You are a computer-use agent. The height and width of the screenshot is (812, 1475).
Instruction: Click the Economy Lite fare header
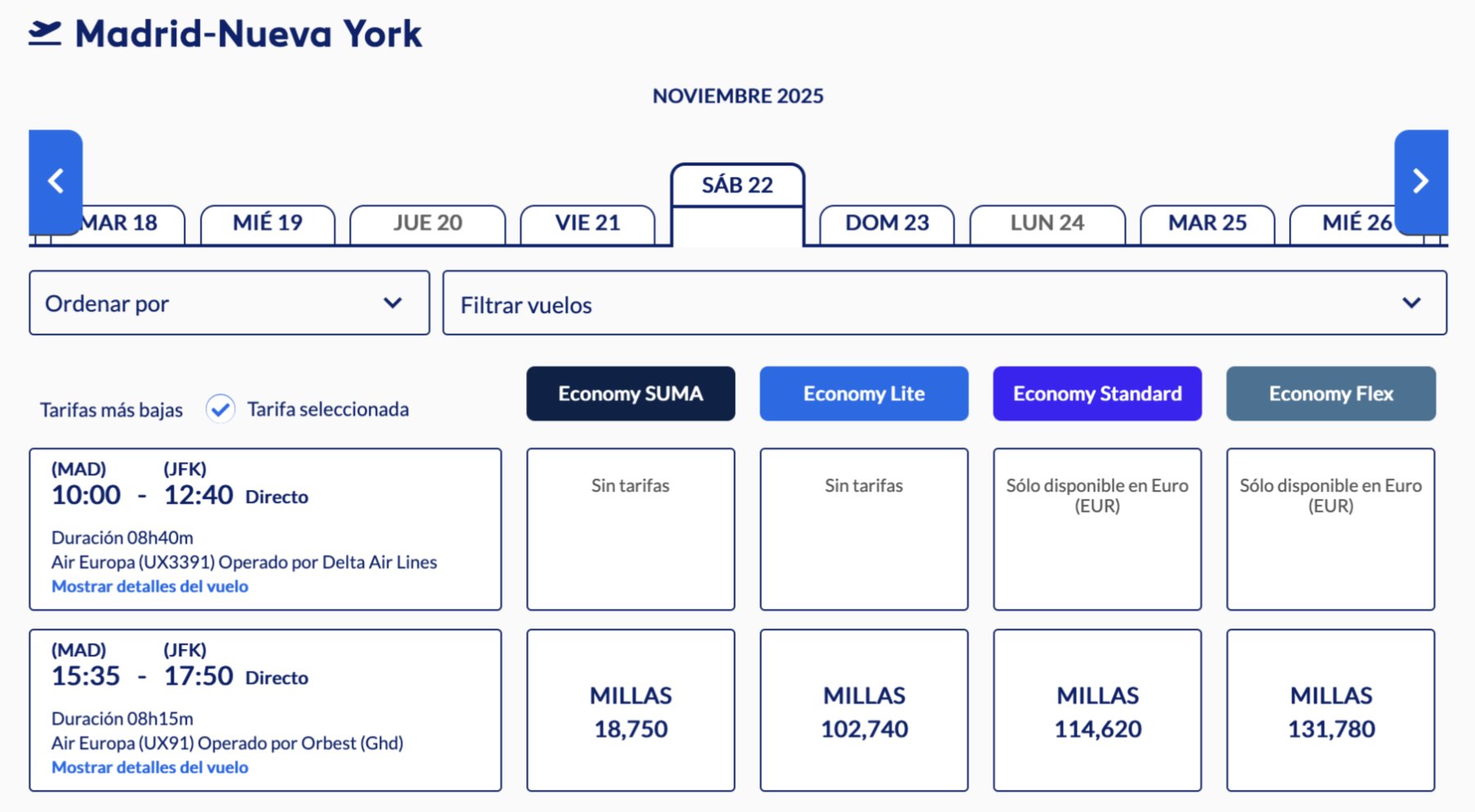[x=864, y=394]
